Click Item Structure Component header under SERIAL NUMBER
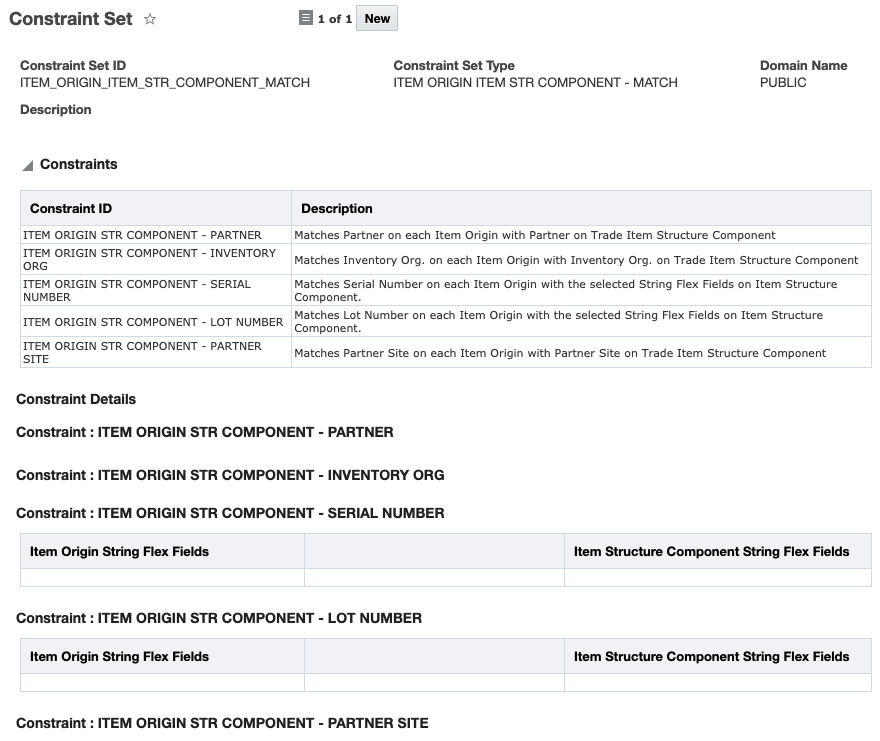 (711, 551)
